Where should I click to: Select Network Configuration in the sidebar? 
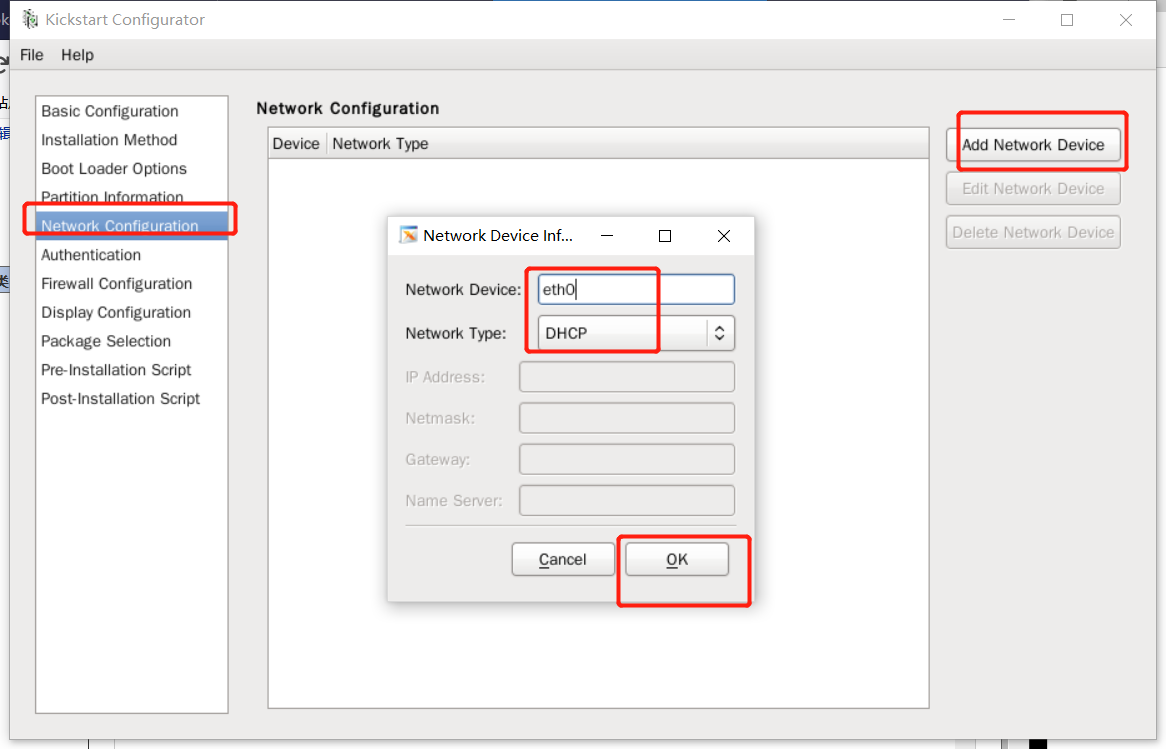tap(132, 226)
